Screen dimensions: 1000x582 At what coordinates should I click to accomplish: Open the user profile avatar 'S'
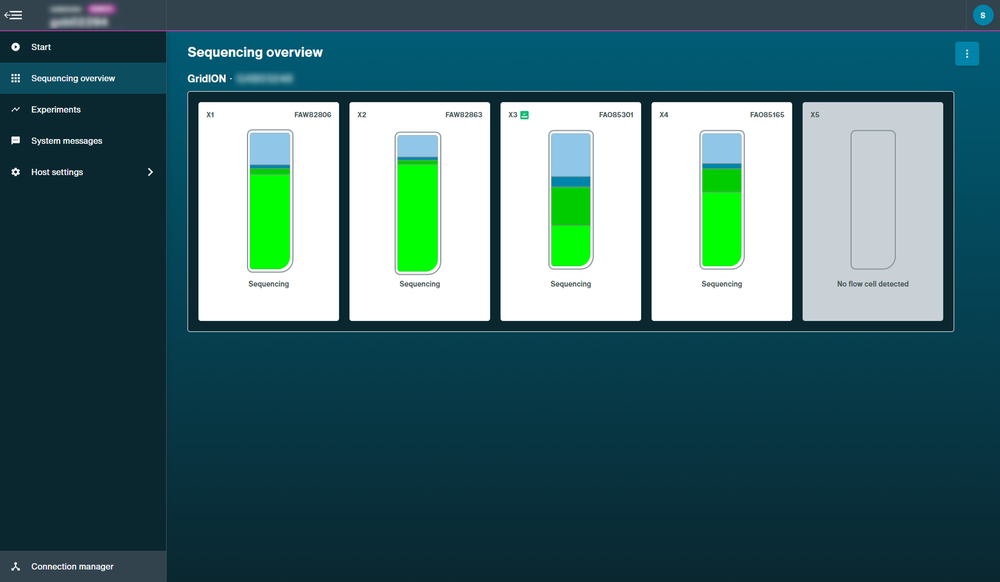point(982,15)
